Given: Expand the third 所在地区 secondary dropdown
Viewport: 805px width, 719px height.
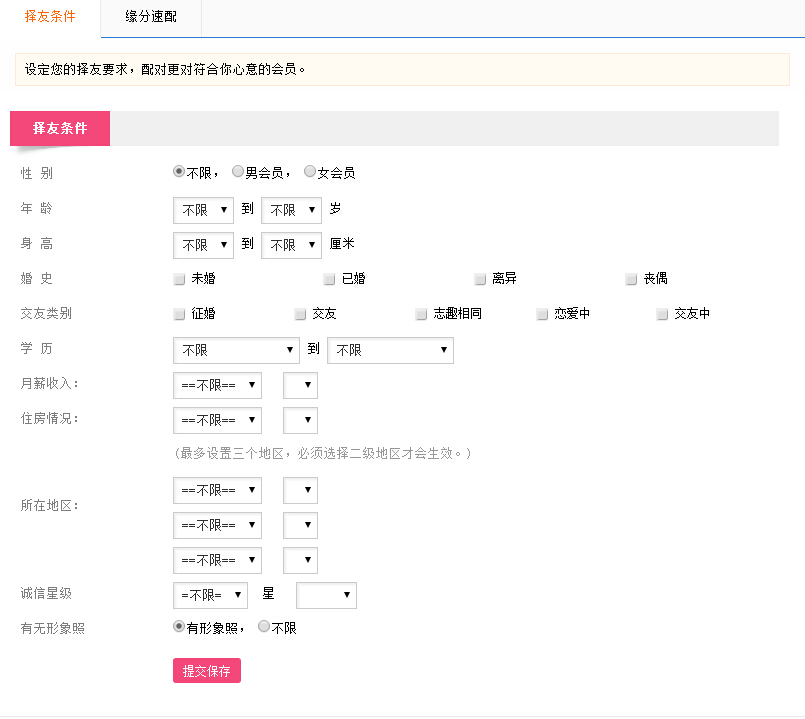Looking at the screenshot, I should [x=300, y=560].
